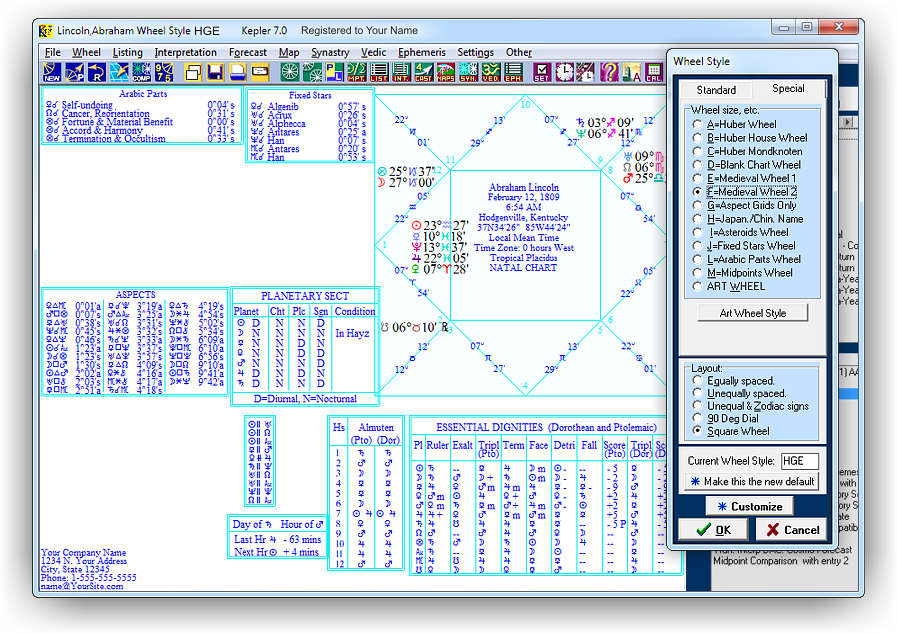Click the harmonic chart 9 7 5 icon
The image size is (897, 634).
164,72
